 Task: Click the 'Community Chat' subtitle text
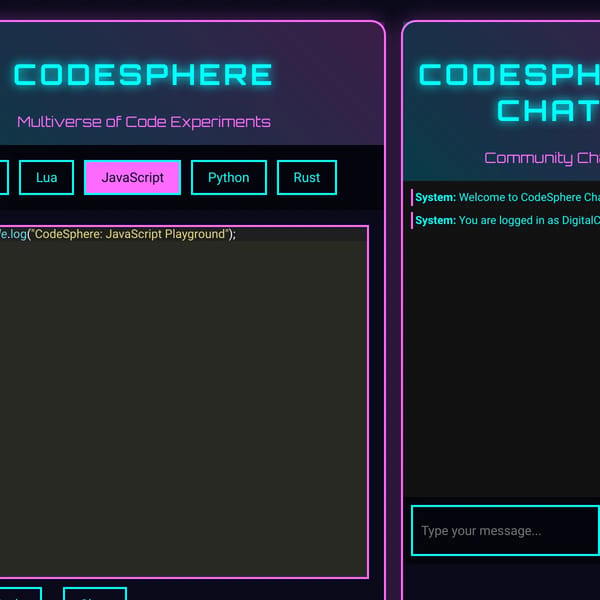pos(542,158)
